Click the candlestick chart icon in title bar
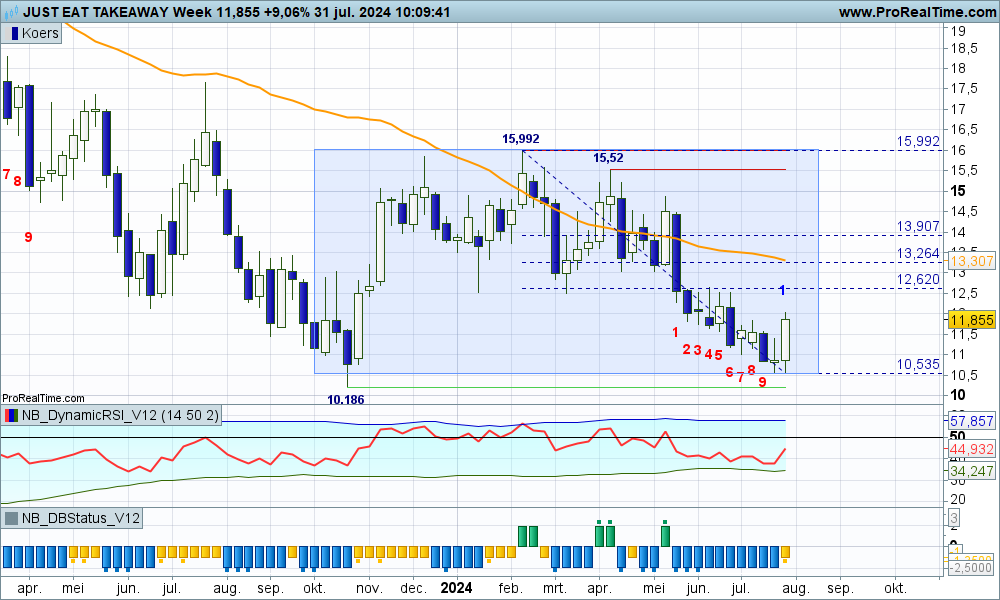 [x=10, y=12]
